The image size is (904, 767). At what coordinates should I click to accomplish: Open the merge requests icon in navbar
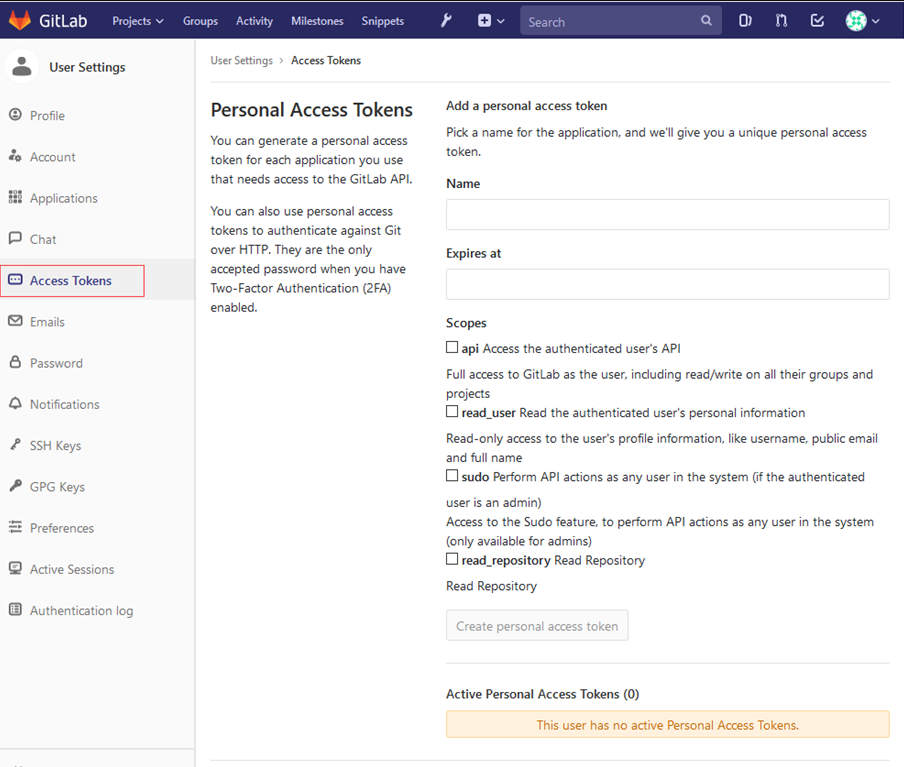pos(781,21)
